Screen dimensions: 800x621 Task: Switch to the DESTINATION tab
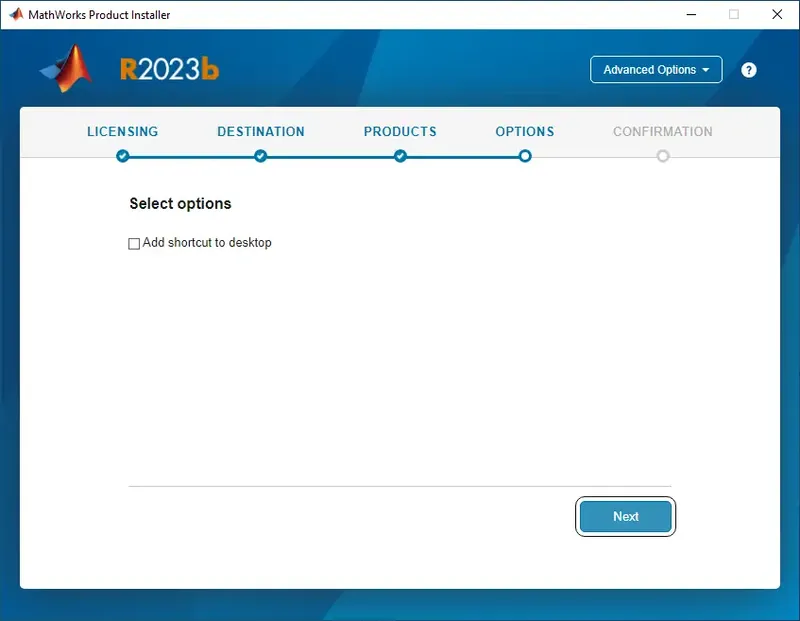[261, 131]
